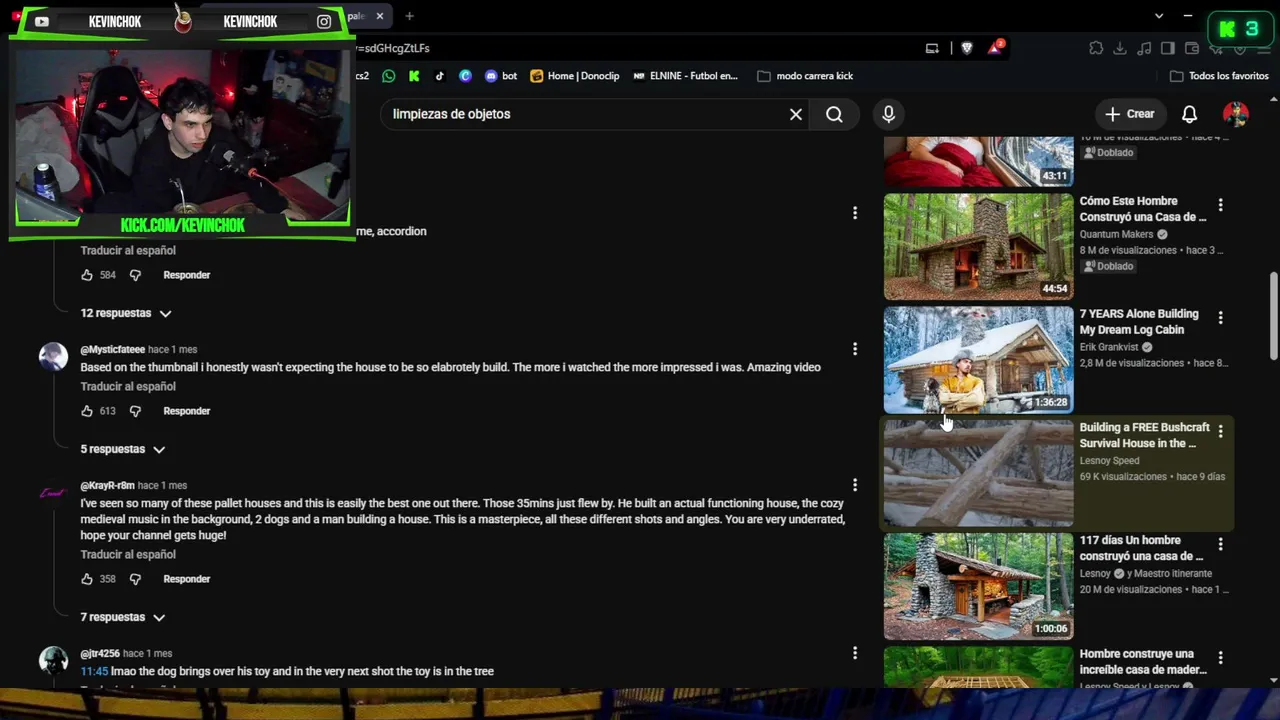Image resolution: width=1280 pixels, height=720 pixels.
Task: Click the Crear button
Action: point(1129,114)
